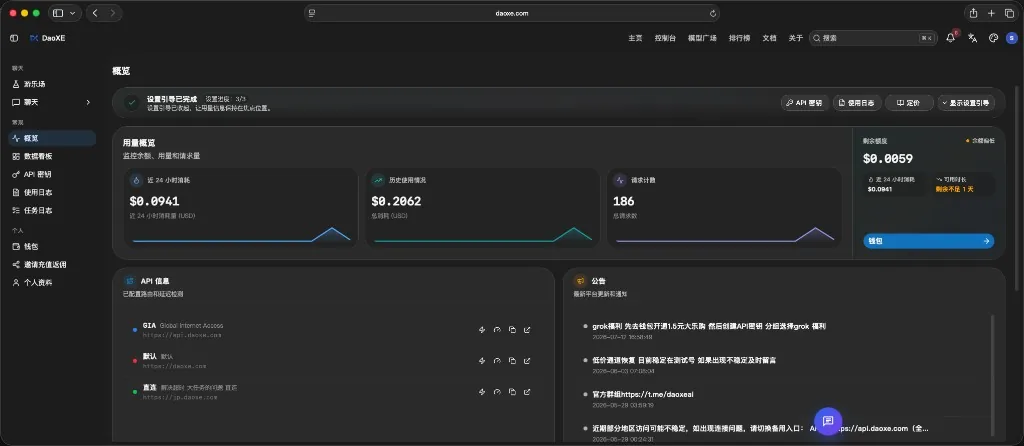
Task: Open 模型广场 in top navigation
Action: pyautogui.click(x=702, y=38)
